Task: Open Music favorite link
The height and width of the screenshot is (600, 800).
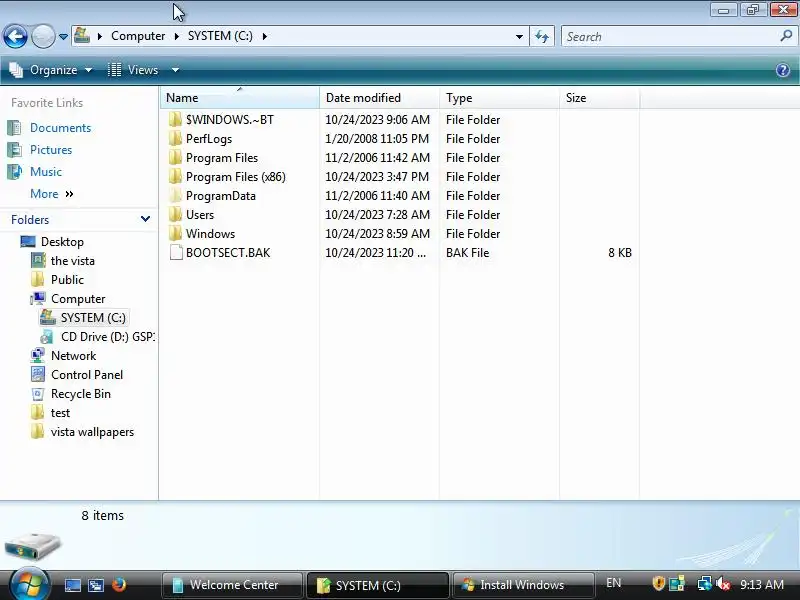Action: 45,171
